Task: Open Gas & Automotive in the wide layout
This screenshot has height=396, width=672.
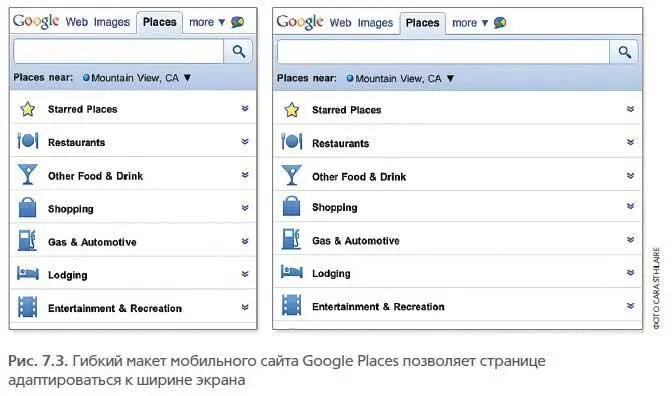Action: tap(457, 240)
